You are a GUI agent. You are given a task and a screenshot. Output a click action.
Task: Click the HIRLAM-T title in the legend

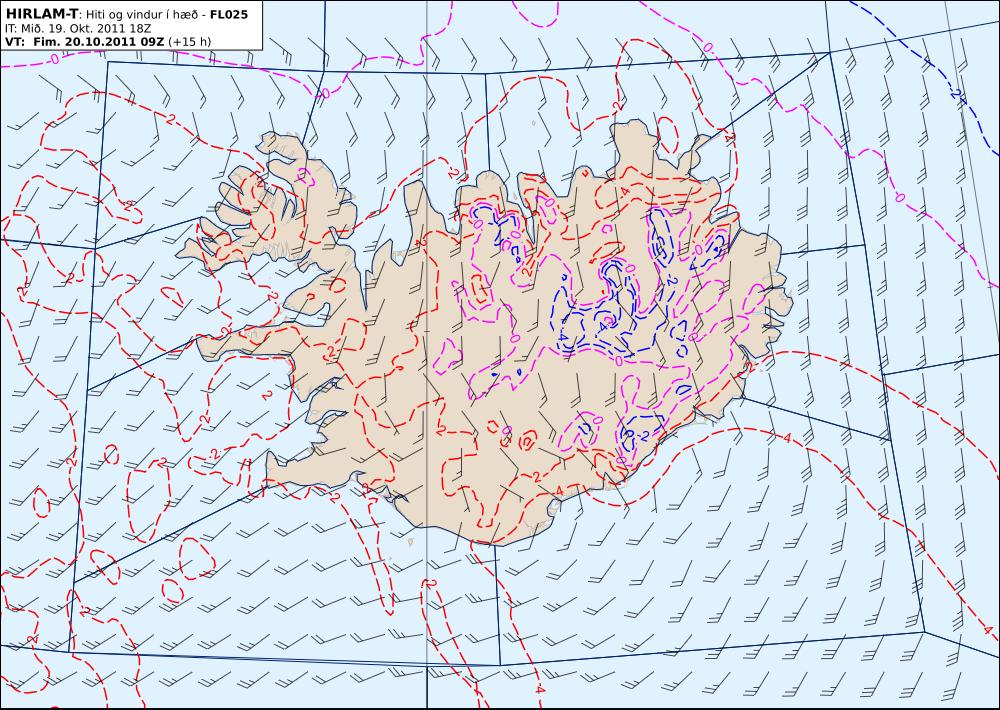(x=41, y=13)
